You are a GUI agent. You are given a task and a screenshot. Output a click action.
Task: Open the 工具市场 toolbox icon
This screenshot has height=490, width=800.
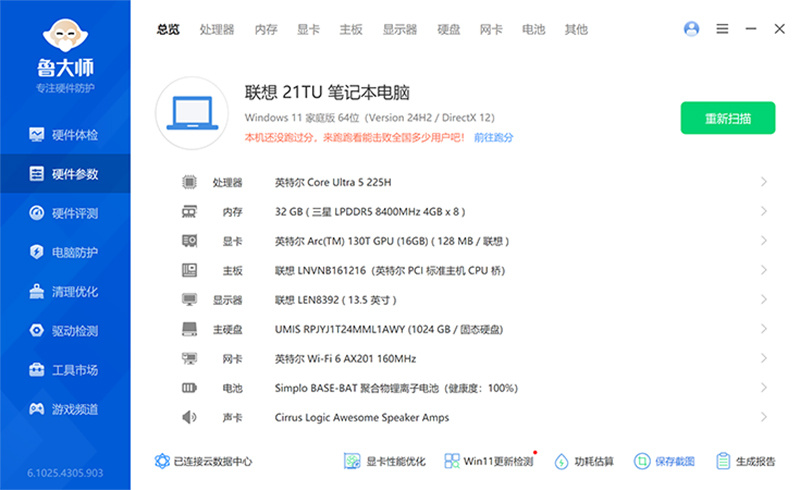click(x=36, y=370)
